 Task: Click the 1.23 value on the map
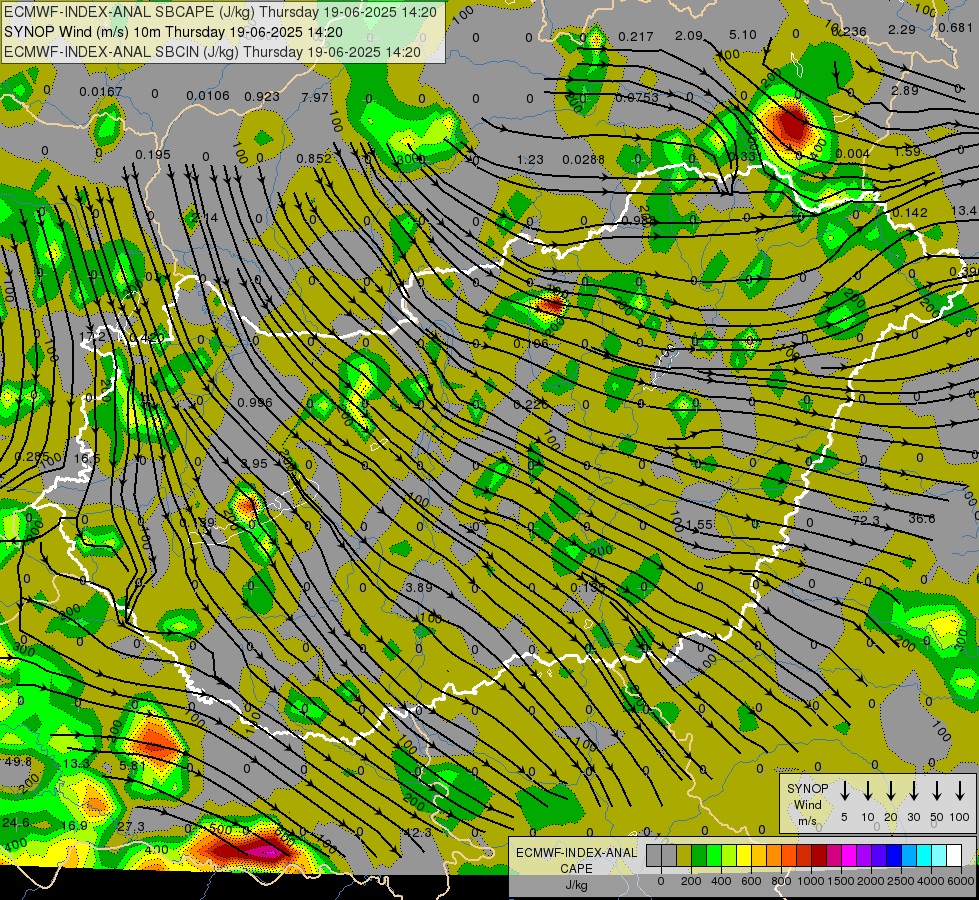click(530, 160)
